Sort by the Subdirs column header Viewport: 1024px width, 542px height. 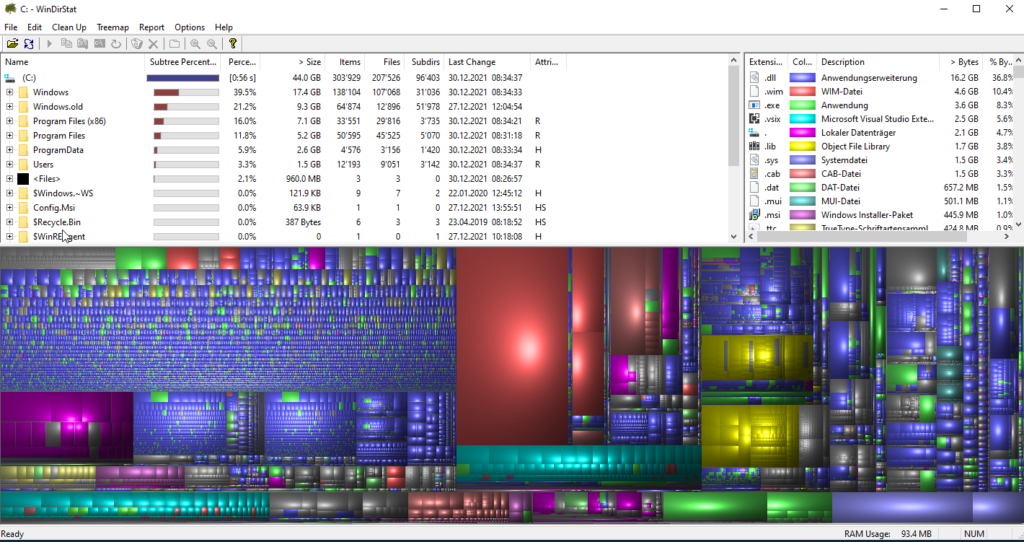pos(424,62)
